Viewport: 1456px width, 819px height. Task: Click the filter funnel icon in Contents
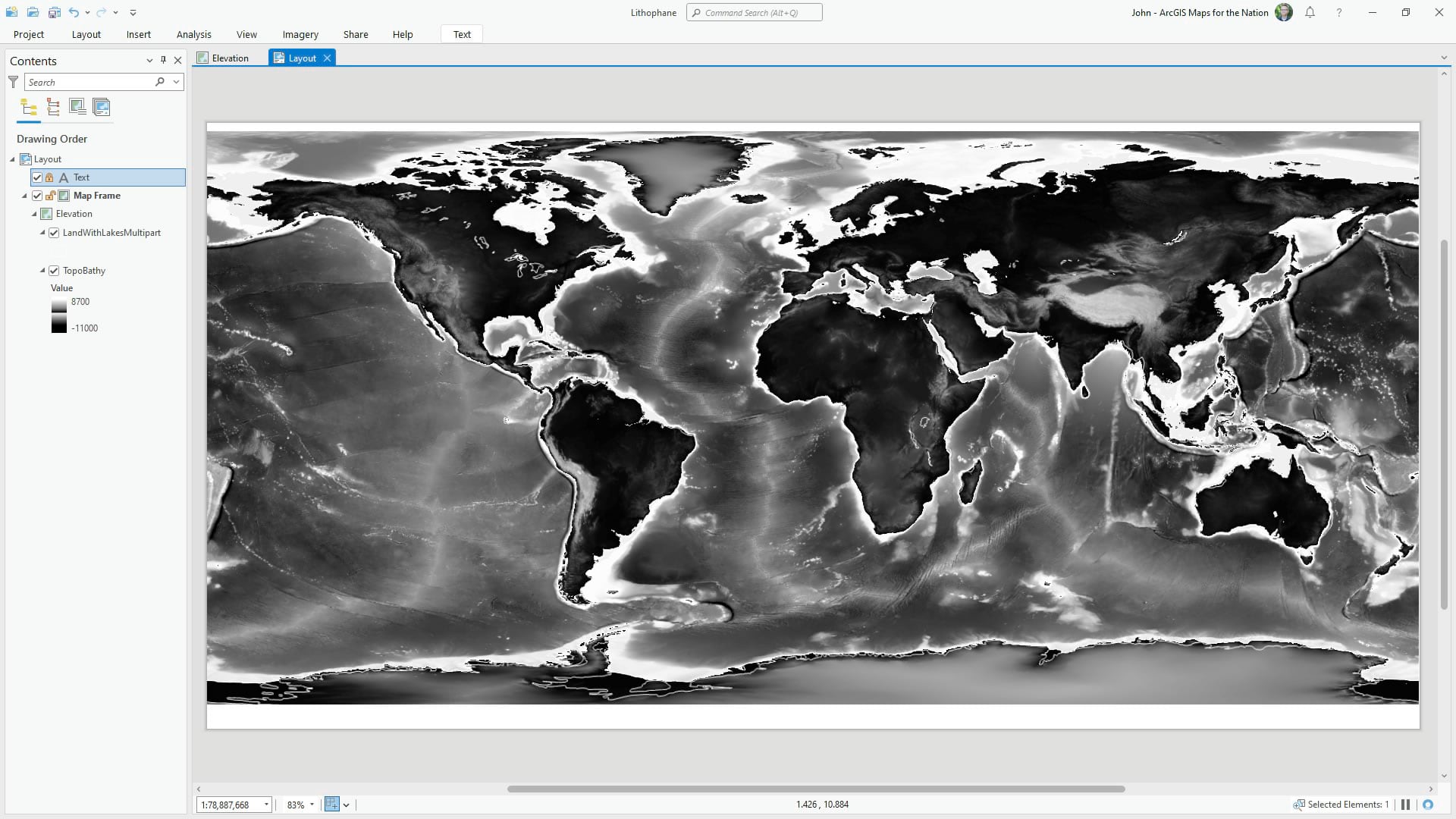point(13,82)
